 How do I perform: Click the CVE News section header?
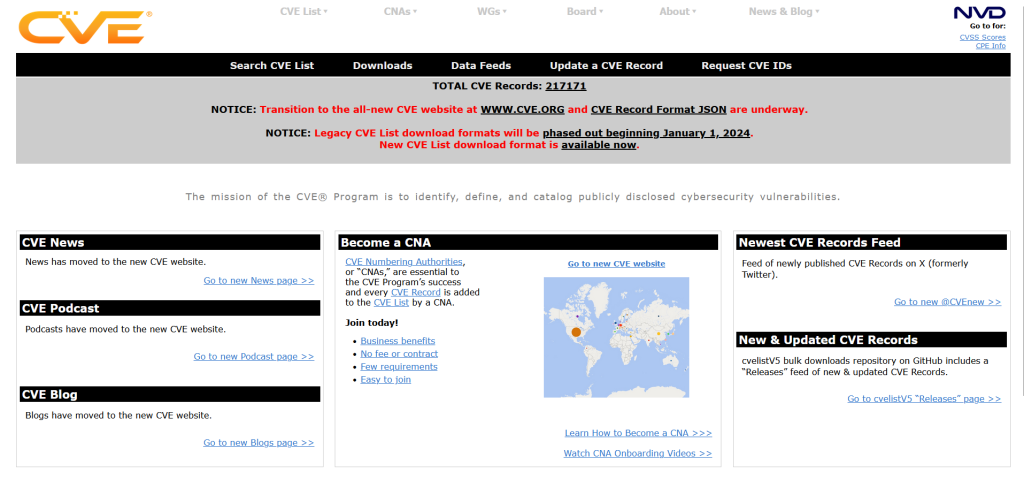pyautogui.click(x=170, y=242)
